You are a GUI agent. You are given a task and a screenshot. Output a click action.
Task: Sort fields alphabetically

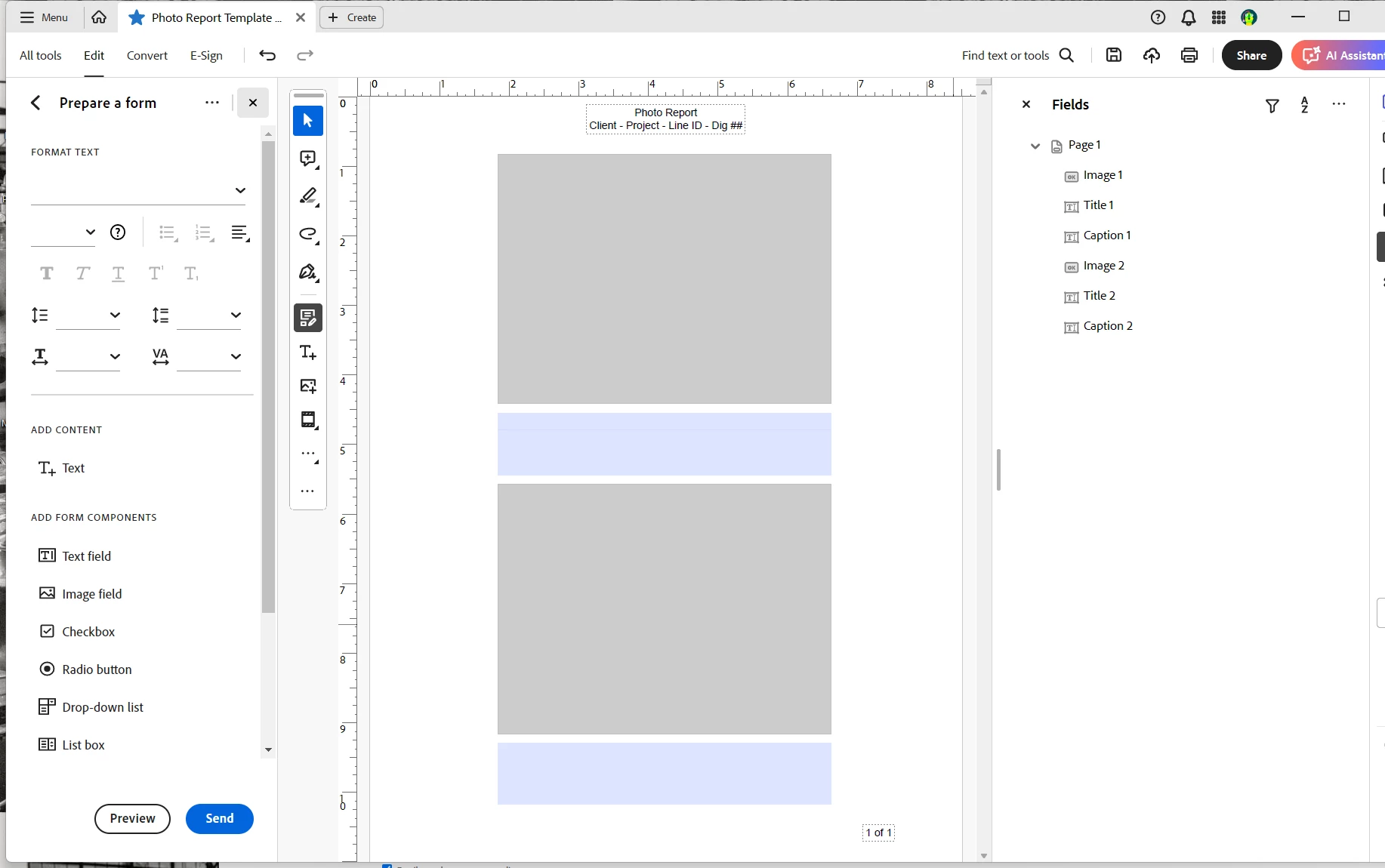pos(1305,106)
